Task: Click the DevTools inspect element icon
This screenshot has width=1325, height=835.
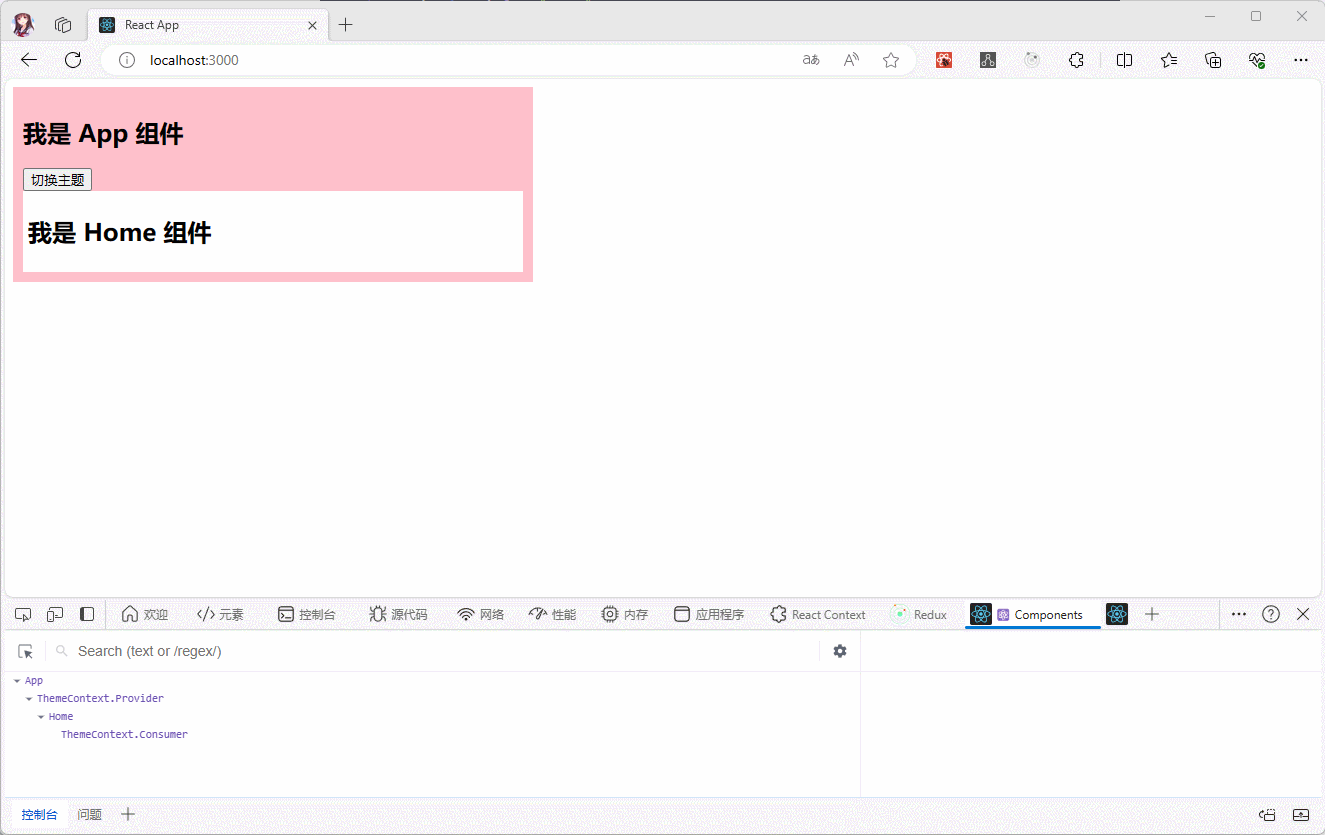Action: click(23, 614)
